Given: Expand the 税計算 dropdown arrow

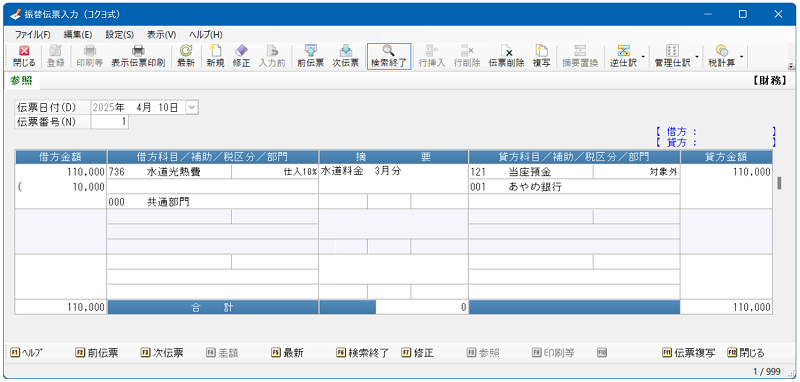Looking at the screenshot, I should pyautogui.click(x=741, y=57).
